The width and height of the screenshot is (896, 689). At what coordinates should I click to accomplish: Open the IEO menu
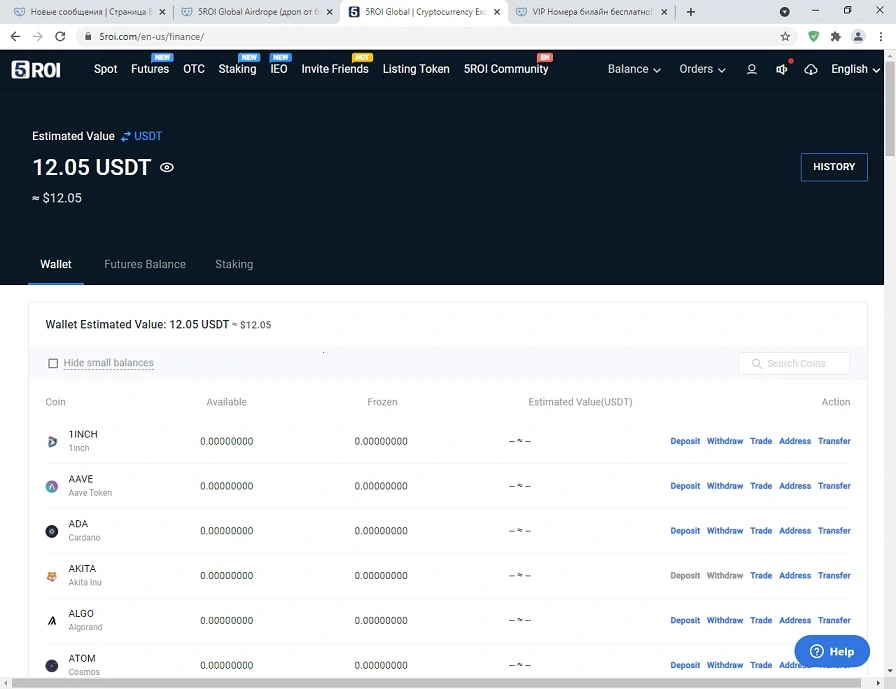(279, 69)
